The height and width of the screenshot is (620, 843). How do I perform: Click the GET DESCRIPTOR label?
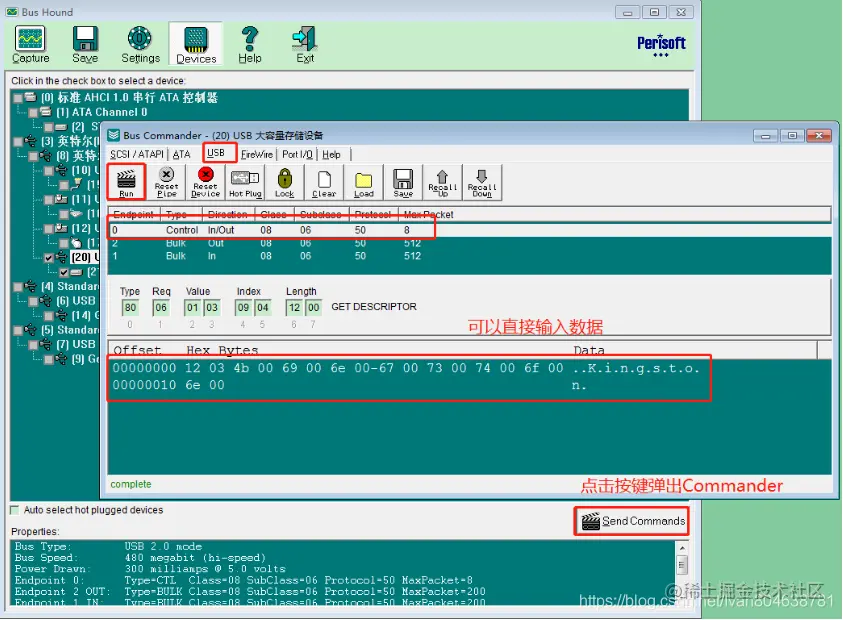pyautogui.click(x=374, y=307)
